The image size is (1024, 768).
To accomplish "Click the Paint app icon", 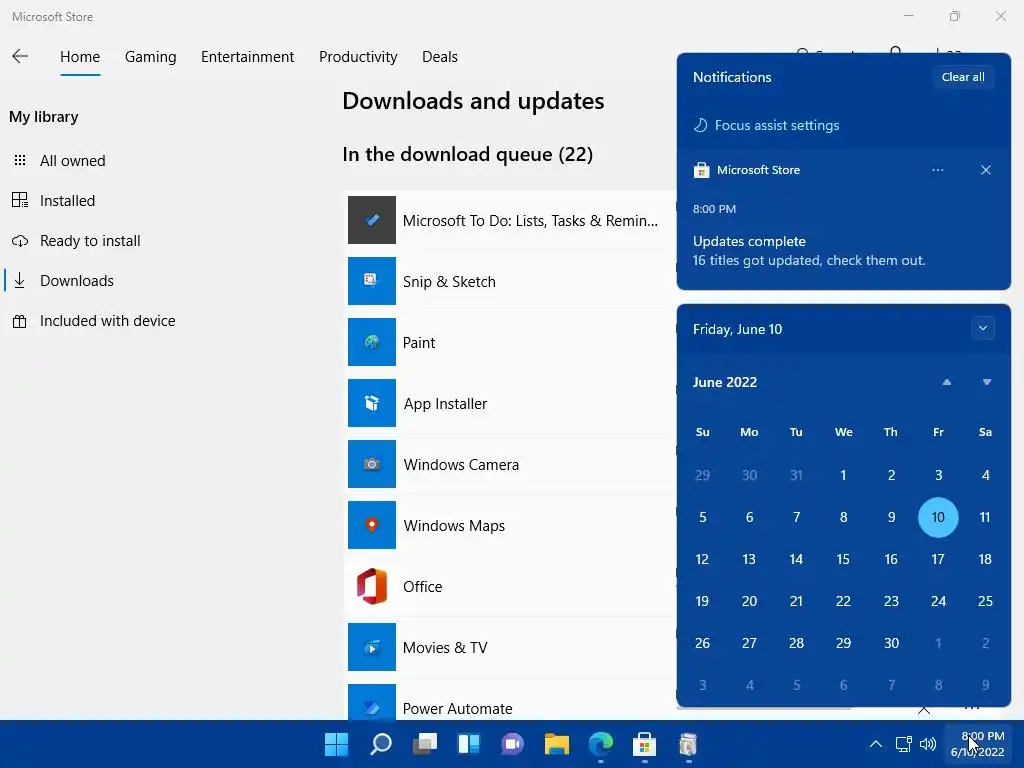I will (x=372, y=342).
